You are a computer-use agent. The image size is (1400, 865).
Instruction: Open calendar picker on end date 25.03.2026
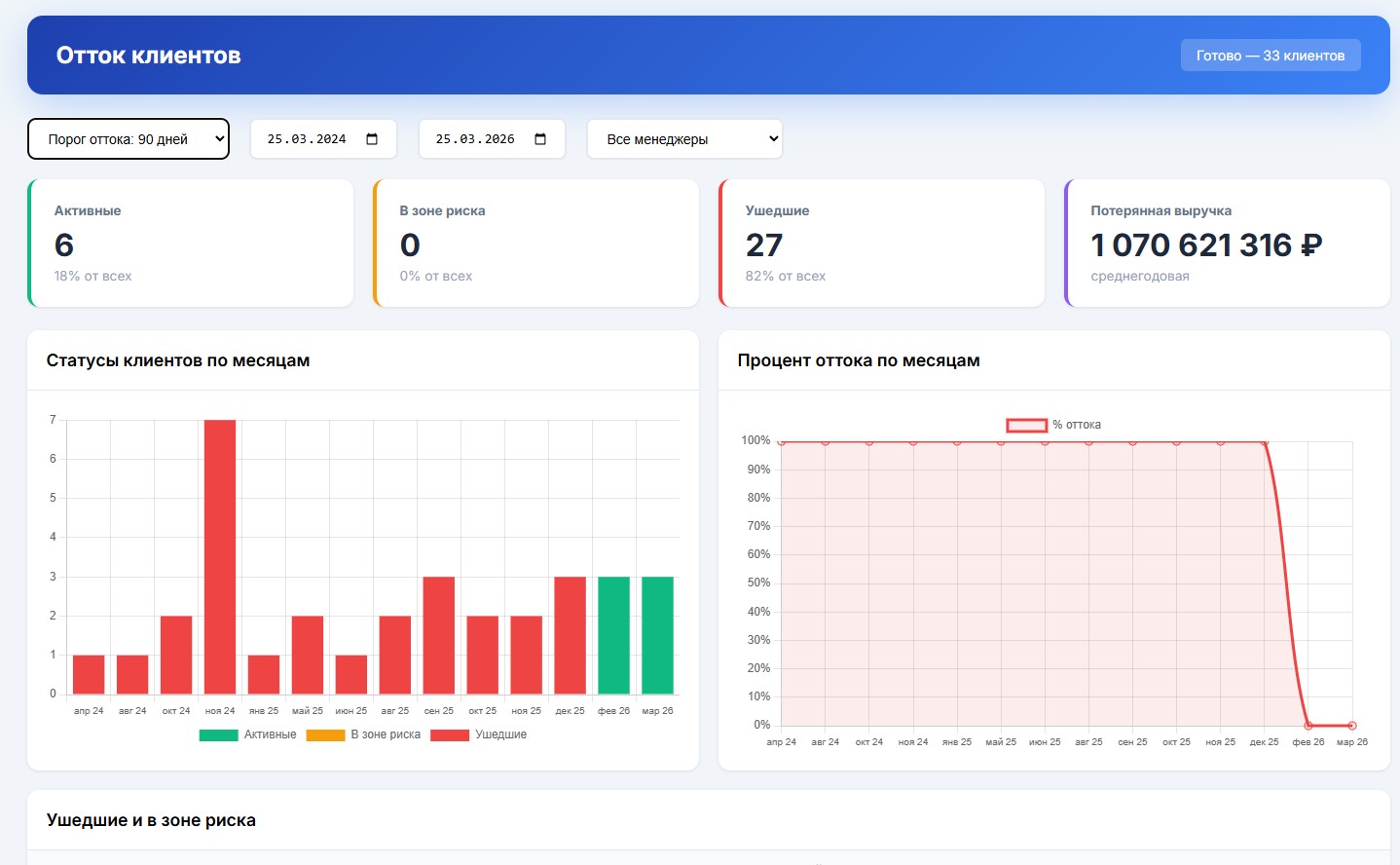(540, 139)
